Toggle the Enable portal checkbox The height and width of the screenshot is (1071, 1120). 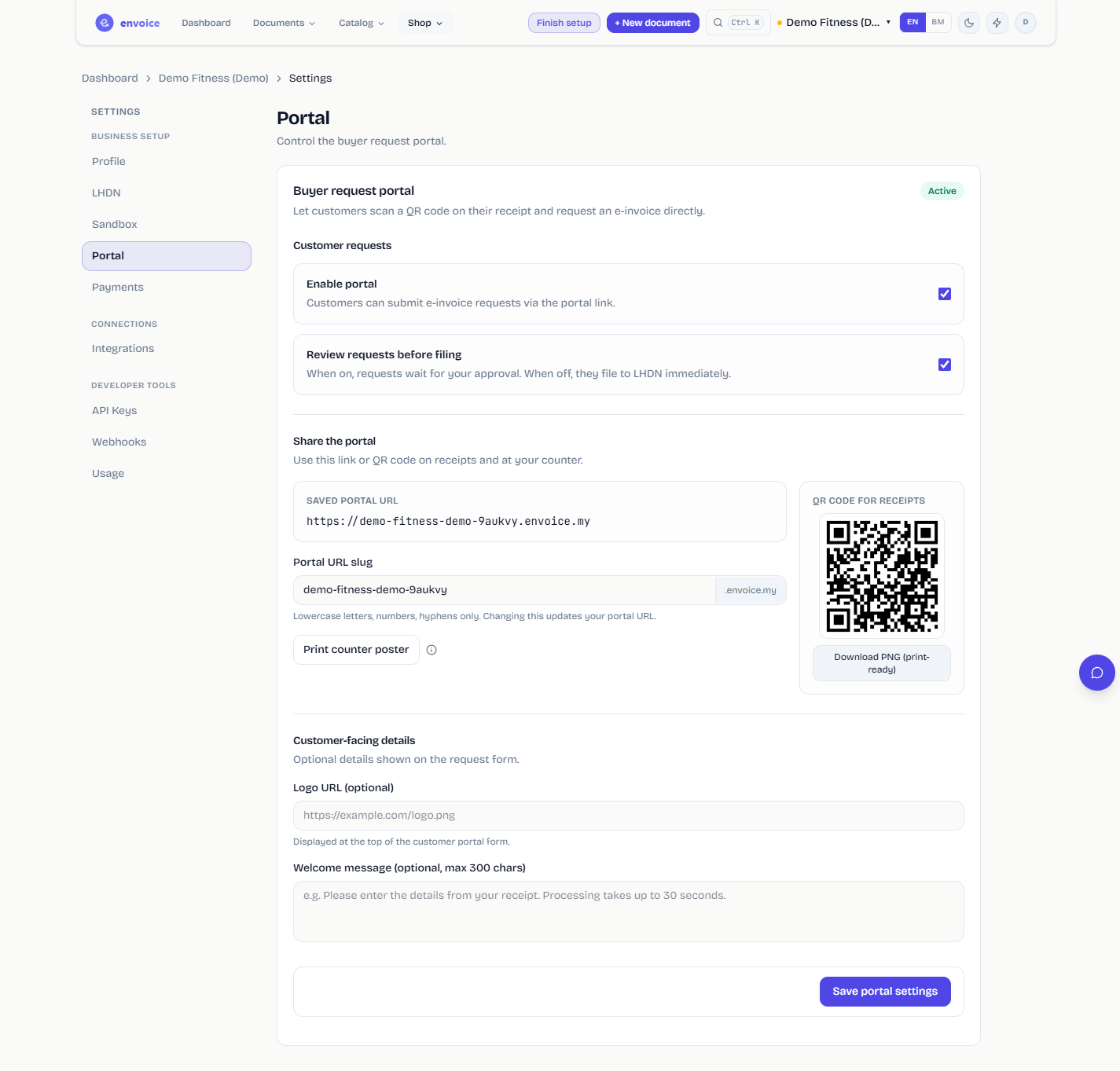click(x=945, y=294)
